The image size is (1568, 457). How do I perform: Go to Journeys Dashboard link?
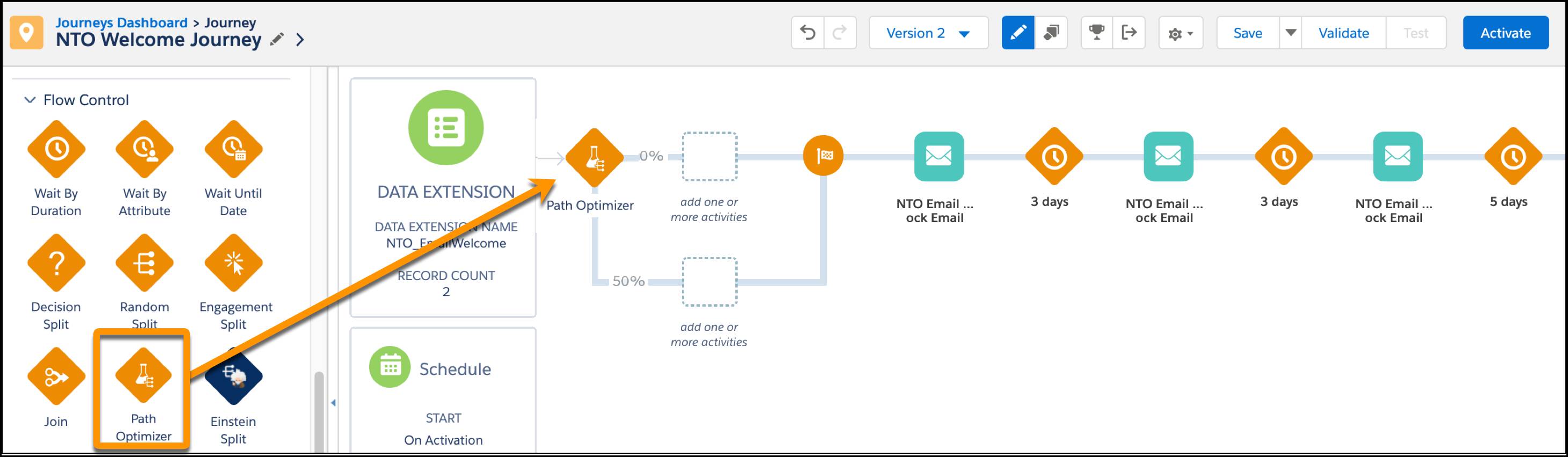[122, 23]
